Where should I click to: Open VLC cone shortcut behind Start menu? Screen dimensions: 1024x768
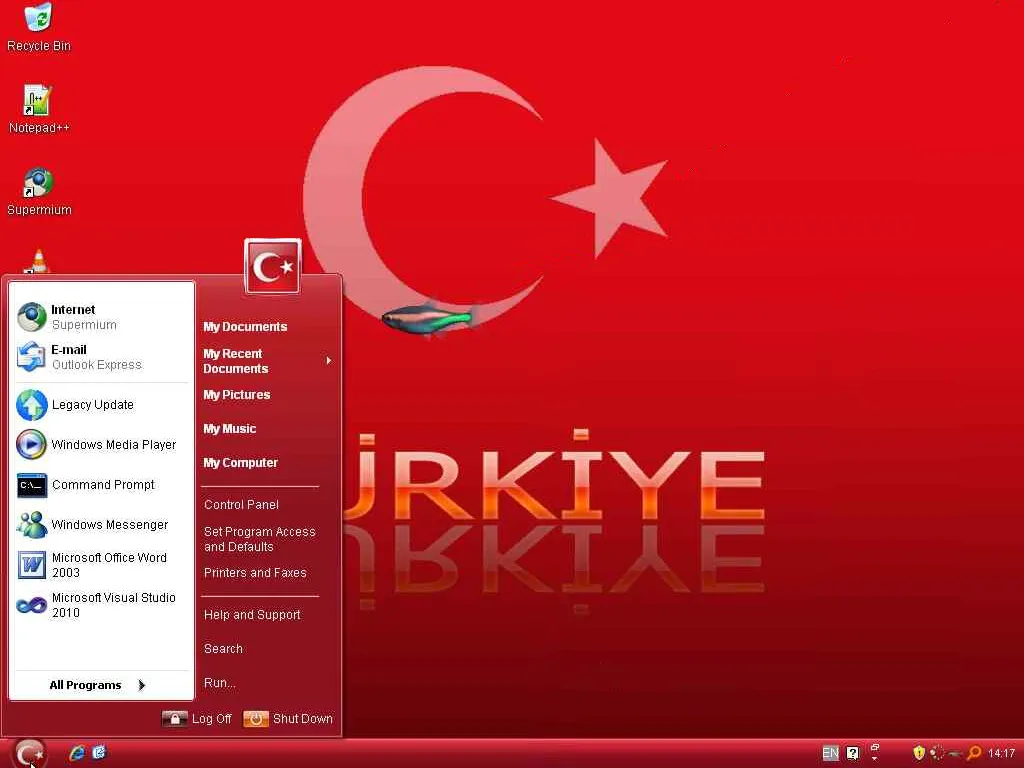tap(38, 261)
